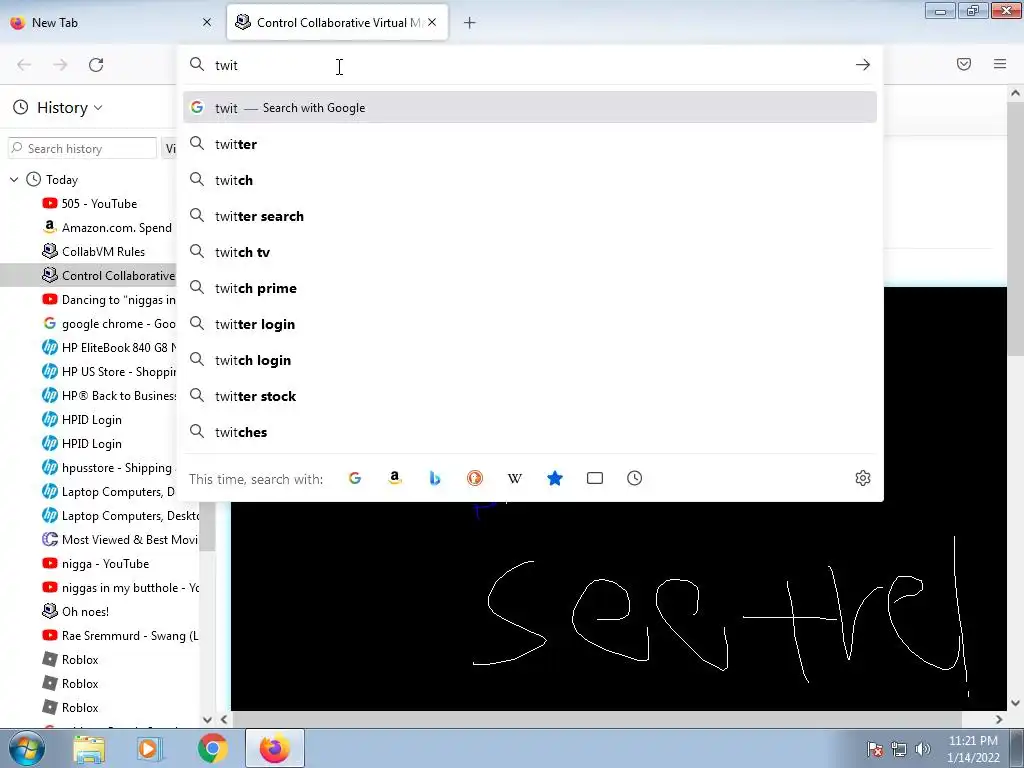The image size is (1024, 768).
Task: Open the Firefox hamburger menu
Action: [x=1000, y=64]
